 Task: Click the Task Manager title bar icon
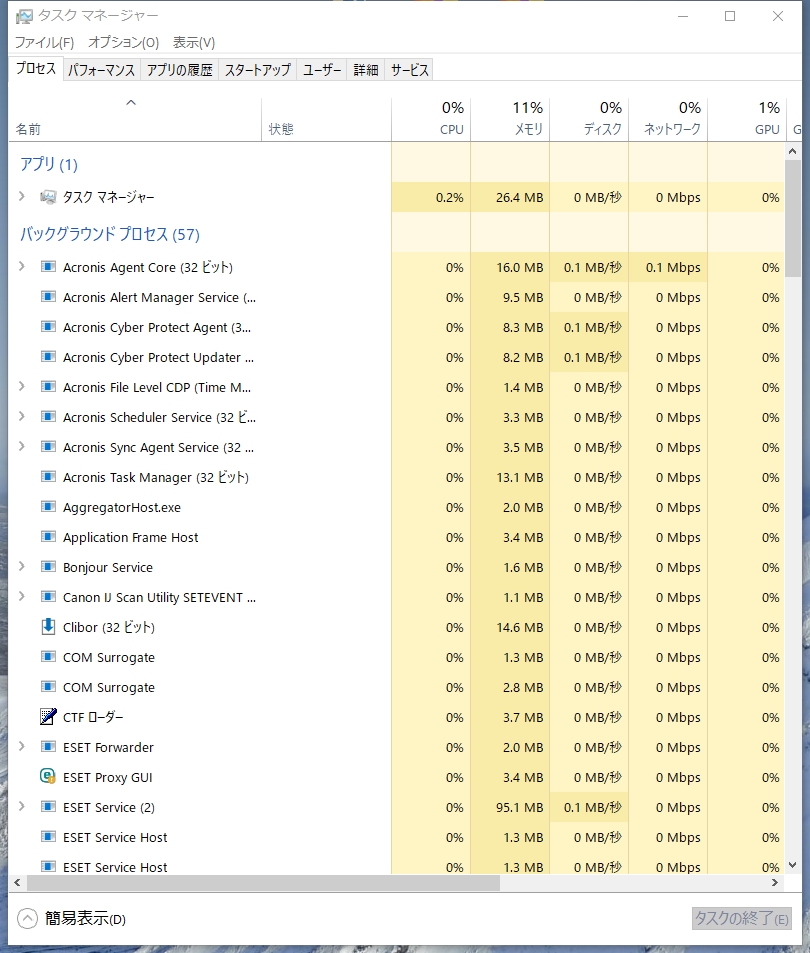24,16
